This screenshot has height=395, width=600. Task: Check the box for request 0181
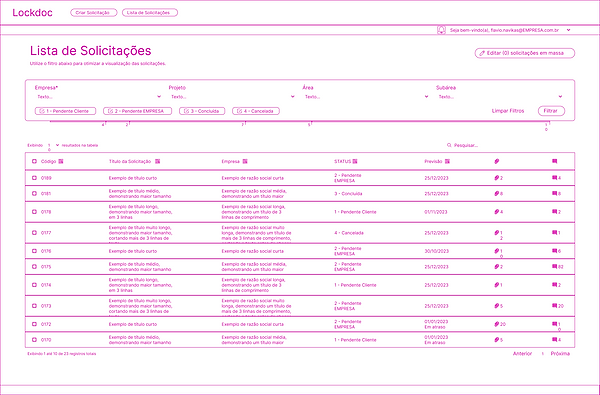click(34, 194)
